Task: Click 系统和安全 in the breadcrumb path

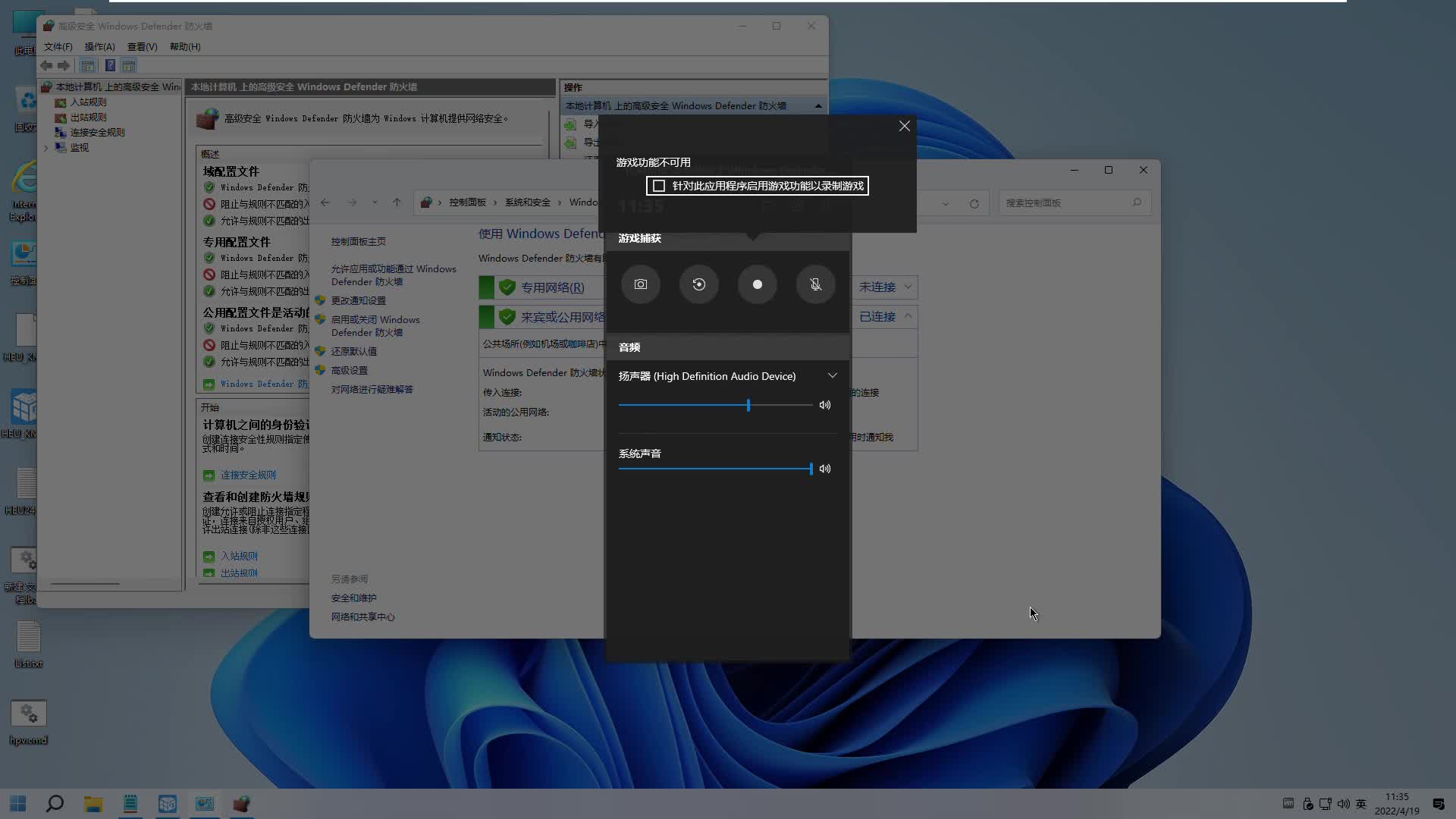Action: pos(528,202)
